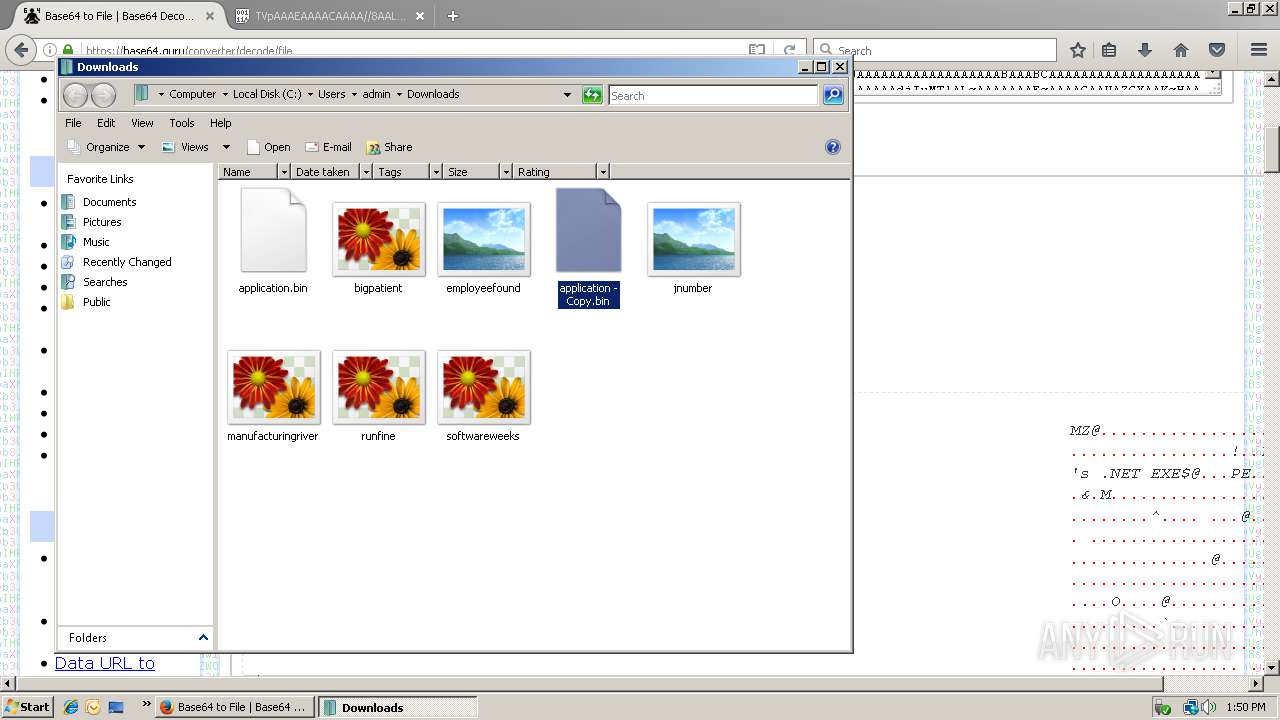
Task: Select the manufacturingriver image file
Action: [x=273, y=387]
